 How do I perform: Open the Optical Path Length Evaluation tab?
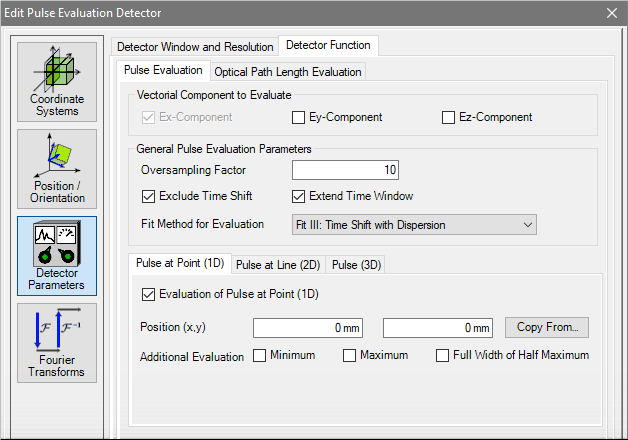[288, 72]
